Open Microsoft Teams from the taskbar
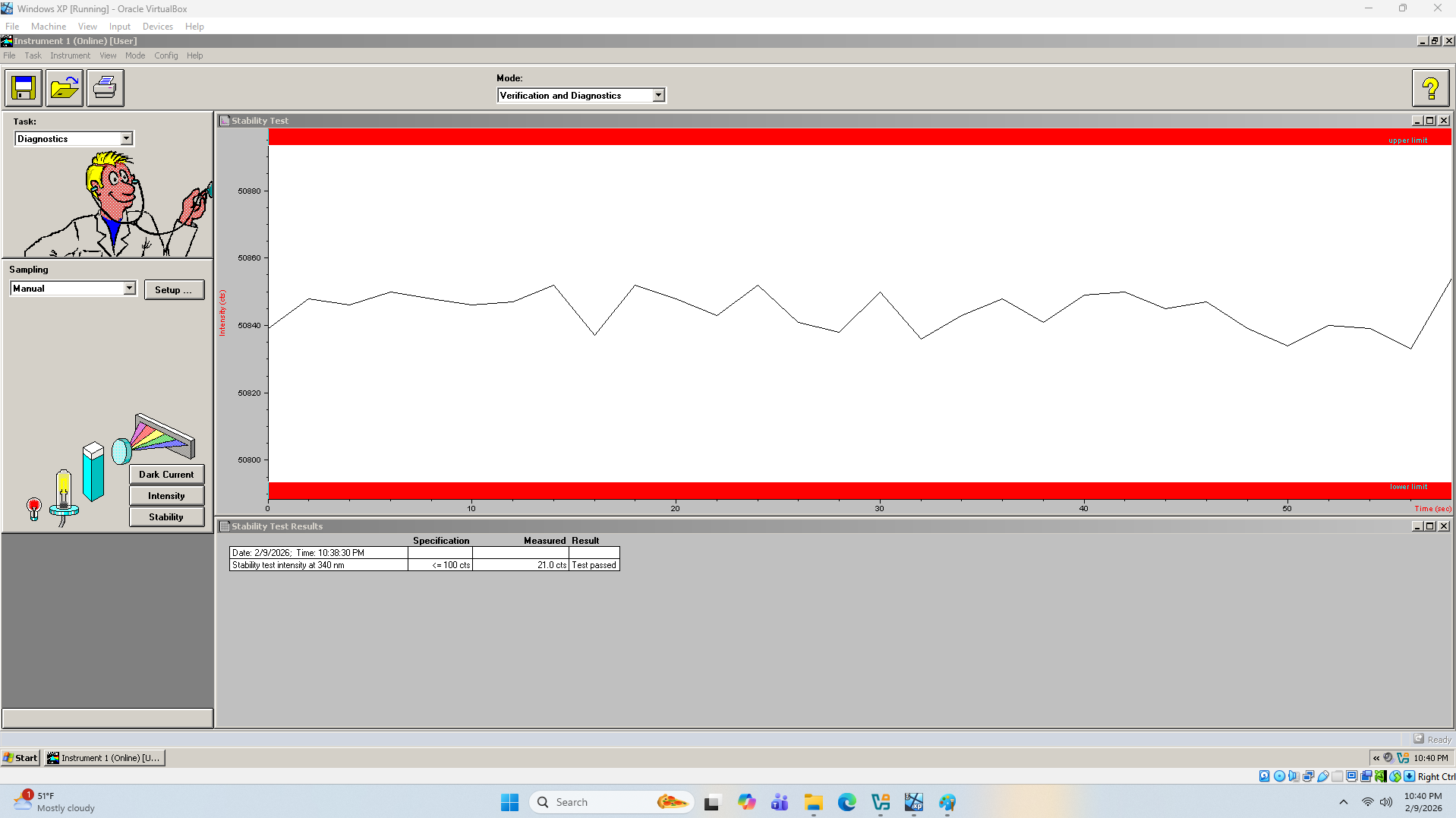The width and height of the screenshot is (1456, 818). tap(779, 801)
